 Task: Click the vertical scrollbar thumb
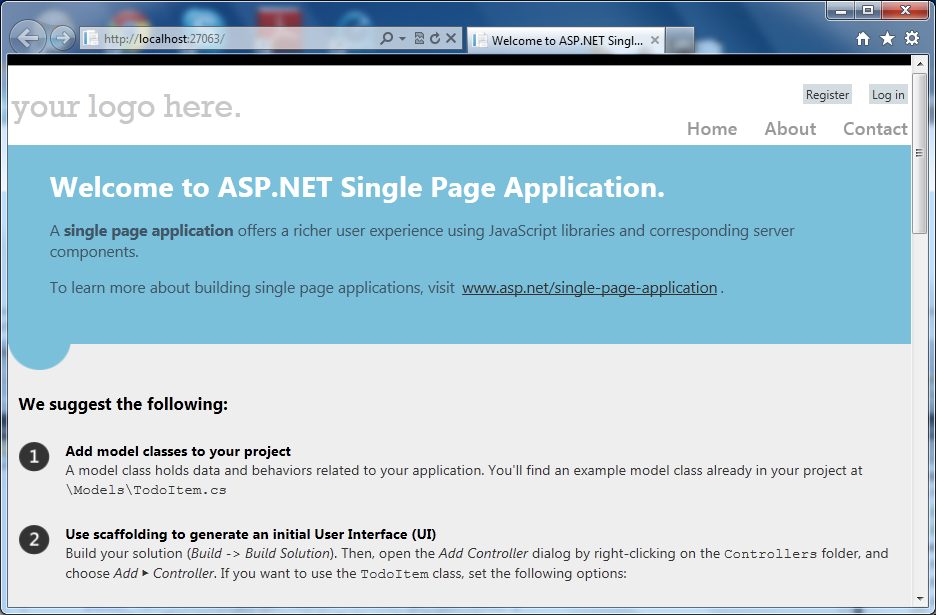(919, 153)
